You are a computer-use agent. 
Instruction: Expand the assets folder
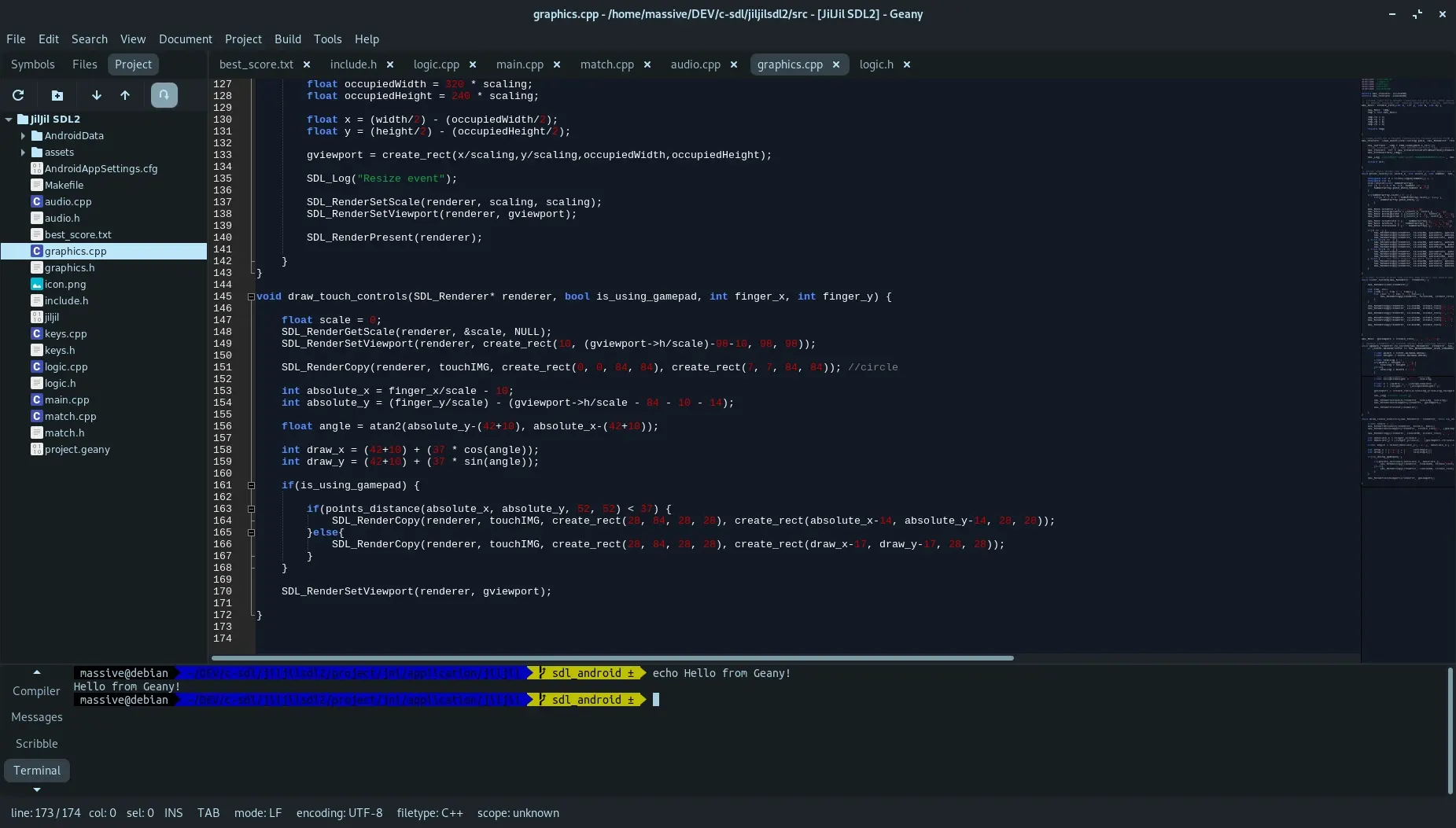pos(23,153)
